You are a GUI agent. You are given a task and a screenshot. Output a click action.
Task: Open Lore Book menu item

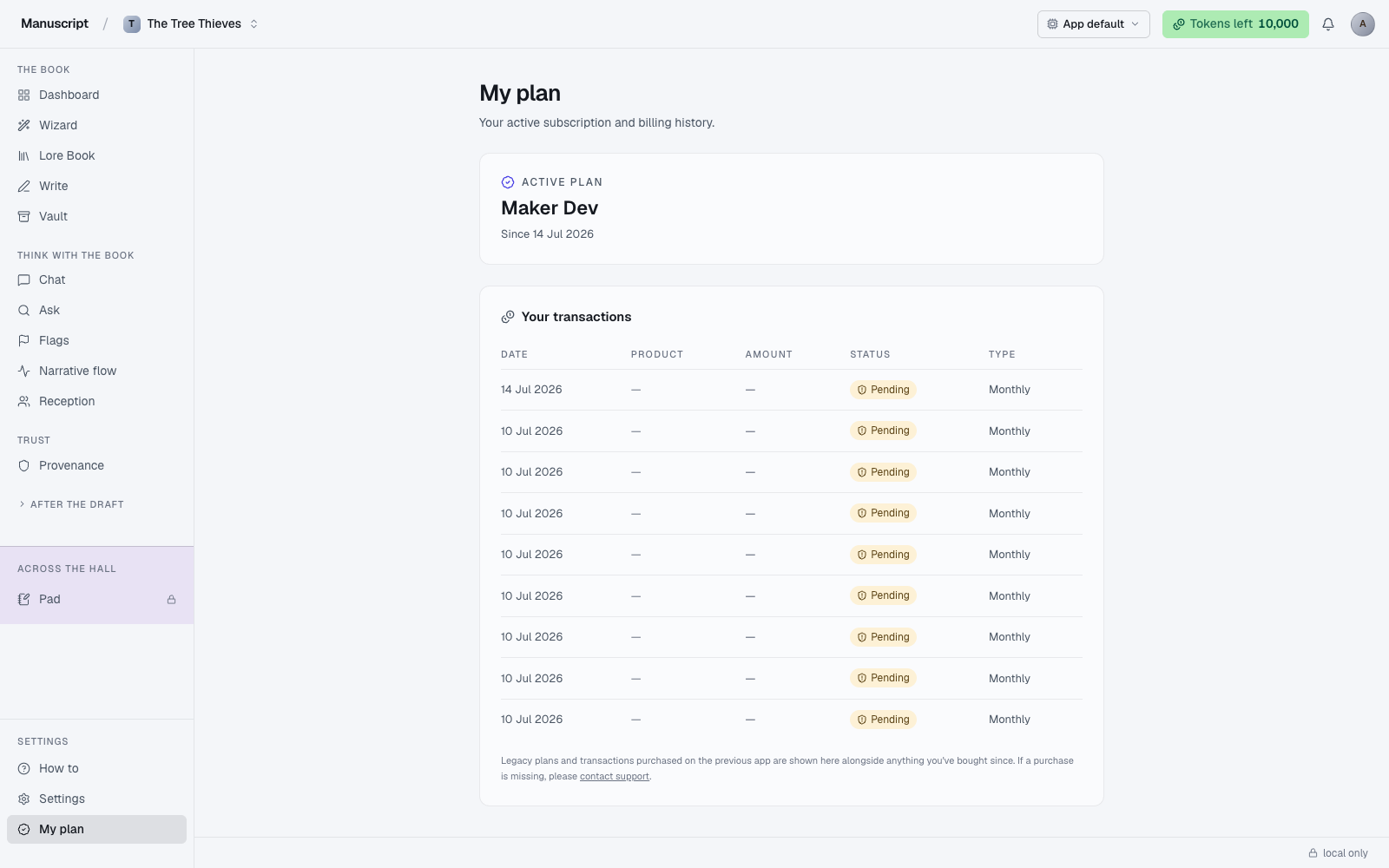[96, 156]
